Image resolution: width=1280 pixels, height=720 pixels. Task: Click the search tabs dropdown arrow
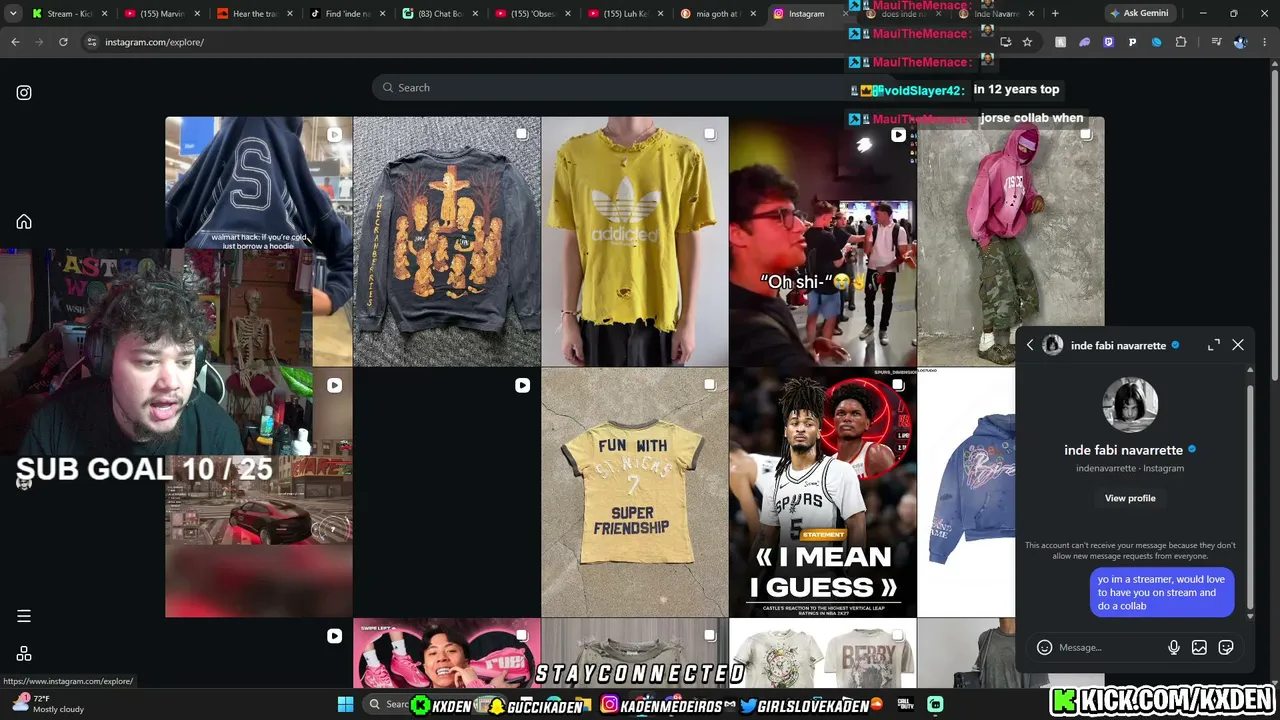tap(13, 14)
